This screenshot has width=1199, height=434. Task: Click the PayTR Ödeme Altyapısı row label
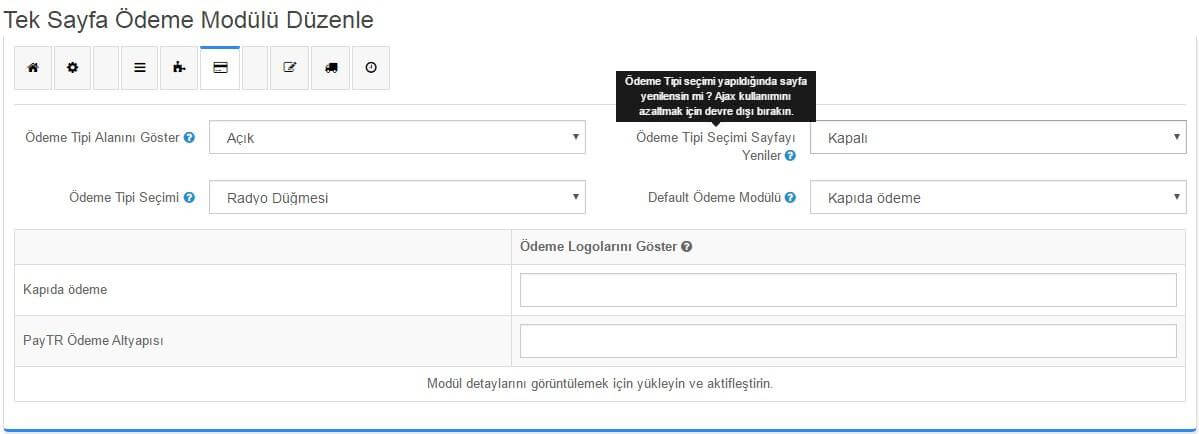(93, 341)
